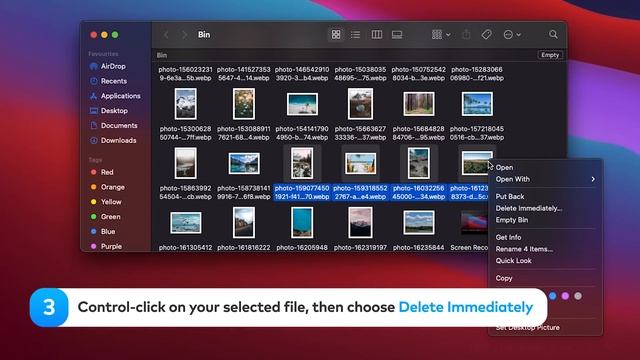This screenshot has width=640, height=360.
Task: Select thumbnail of photo-16032256 file
Action: (419, 163)
